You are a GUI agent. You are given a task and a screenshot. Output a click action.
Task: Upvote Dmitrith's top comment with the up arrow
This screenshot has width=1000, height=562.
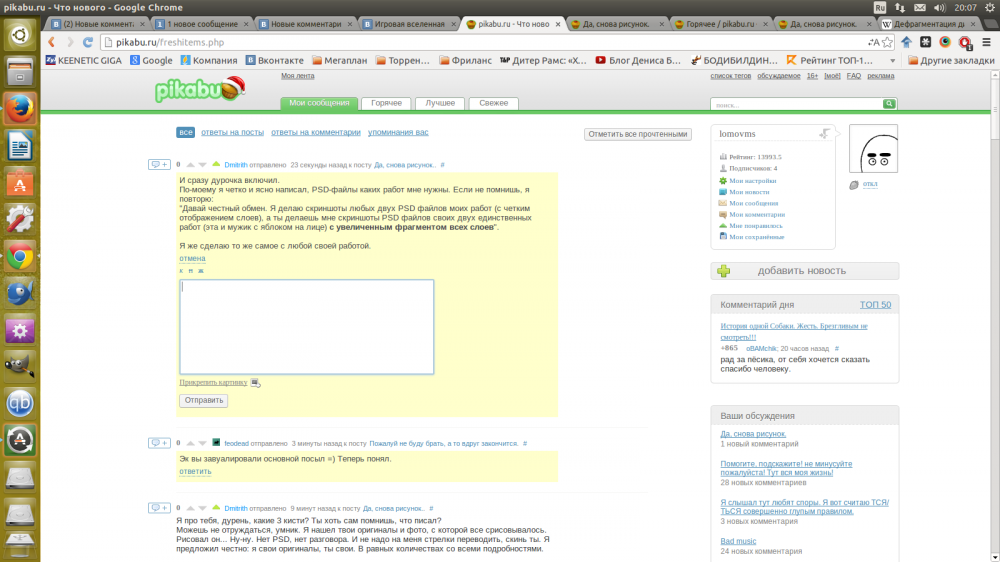pyautogui.click(x=189, y=164)
